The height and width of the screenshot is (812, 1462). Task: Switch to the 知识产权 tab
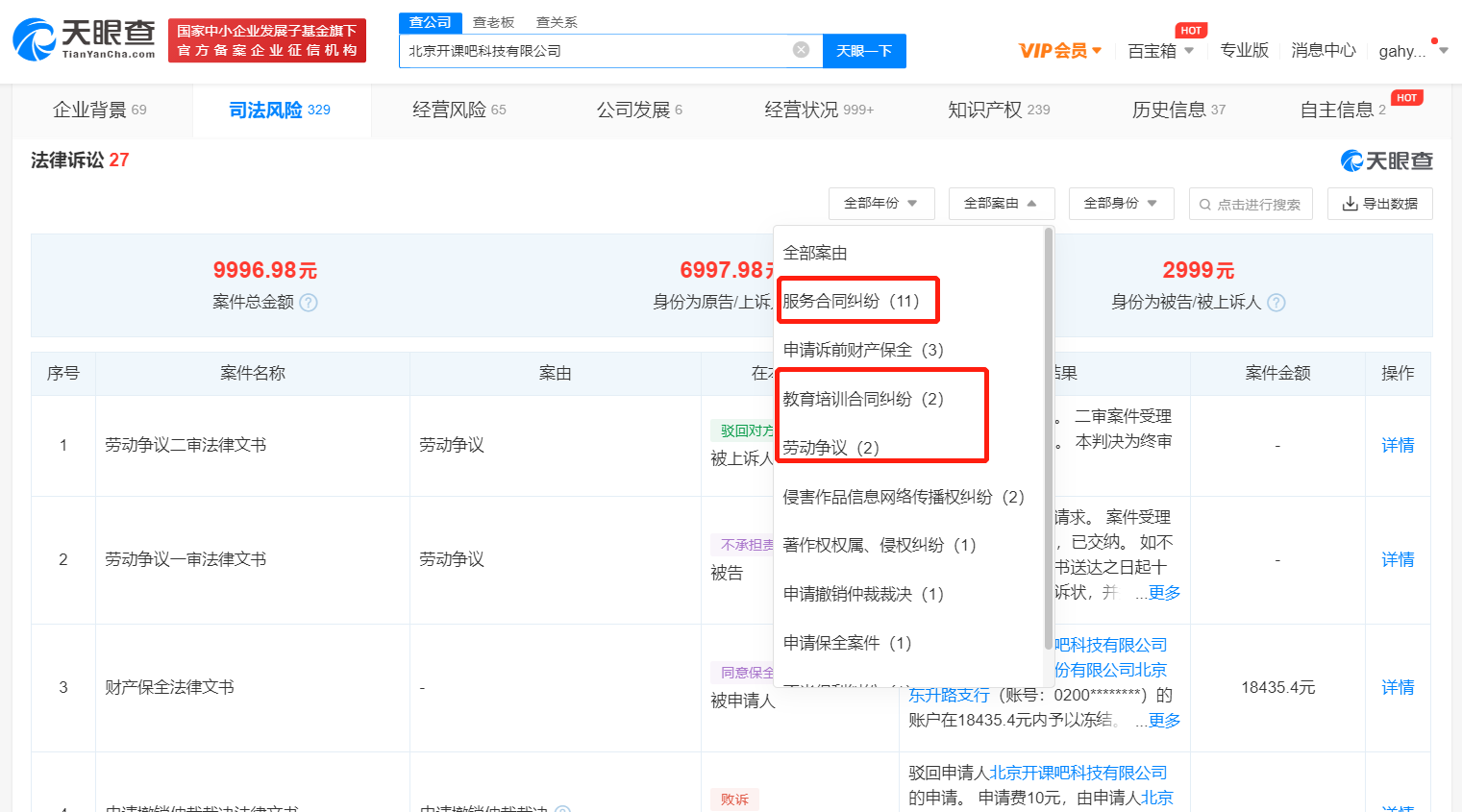point(999,110)
